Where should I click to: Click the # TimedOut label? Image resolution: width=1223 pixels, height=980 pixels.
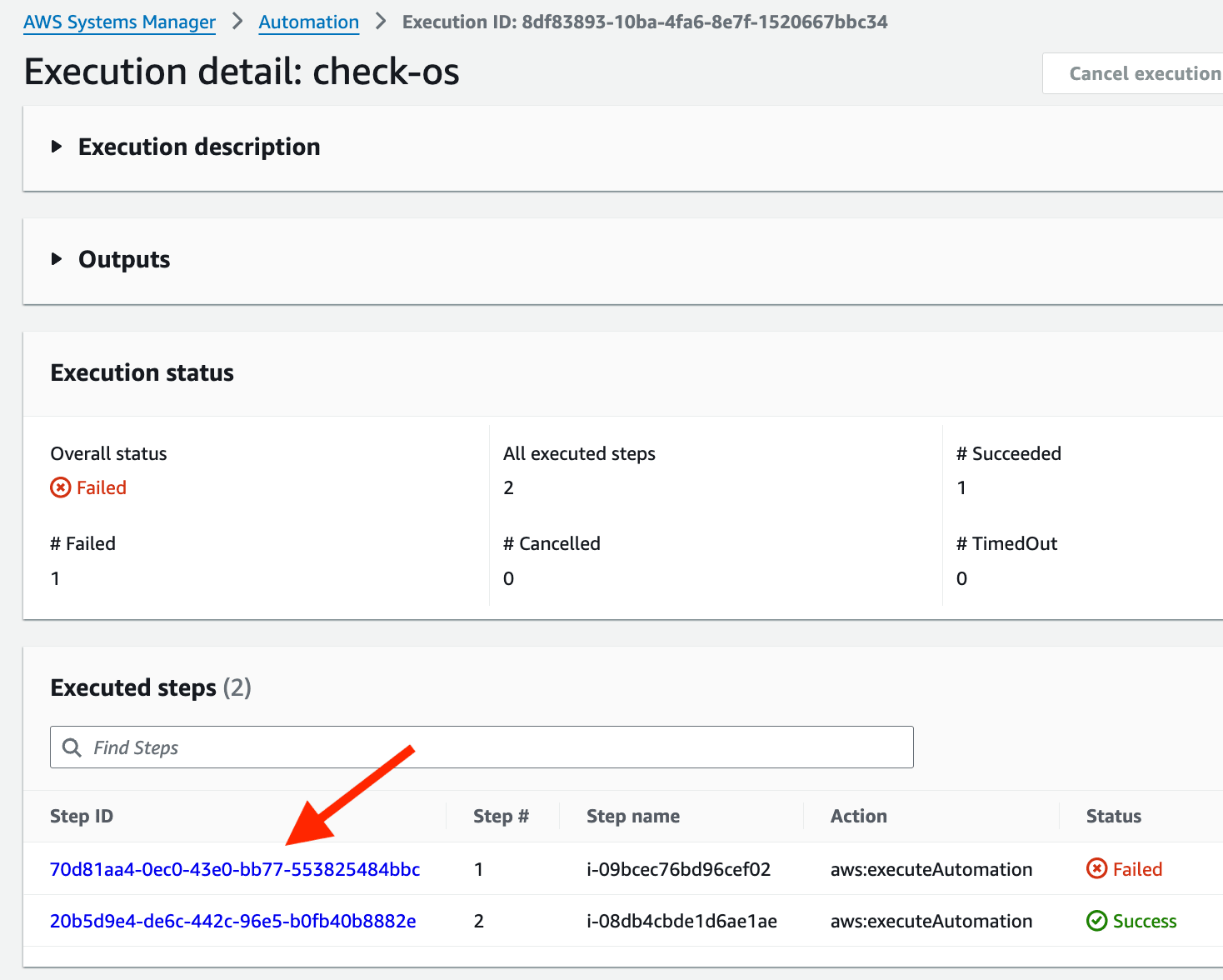(1006, 543)
